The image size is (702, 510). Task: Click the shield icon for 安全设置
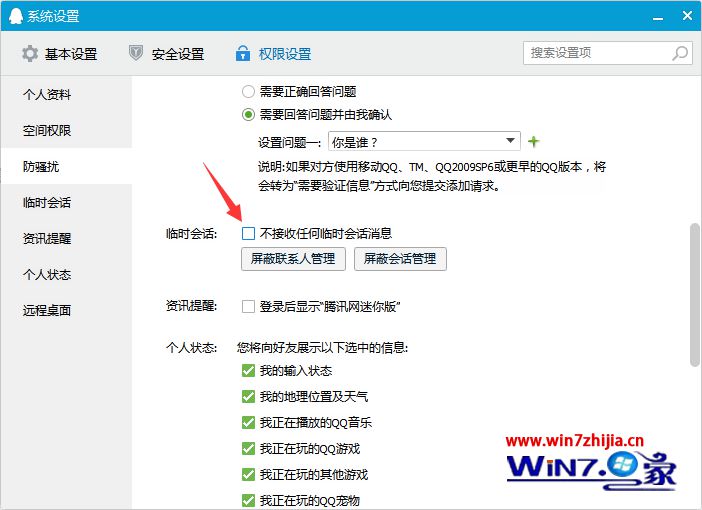tap(136, 53)
